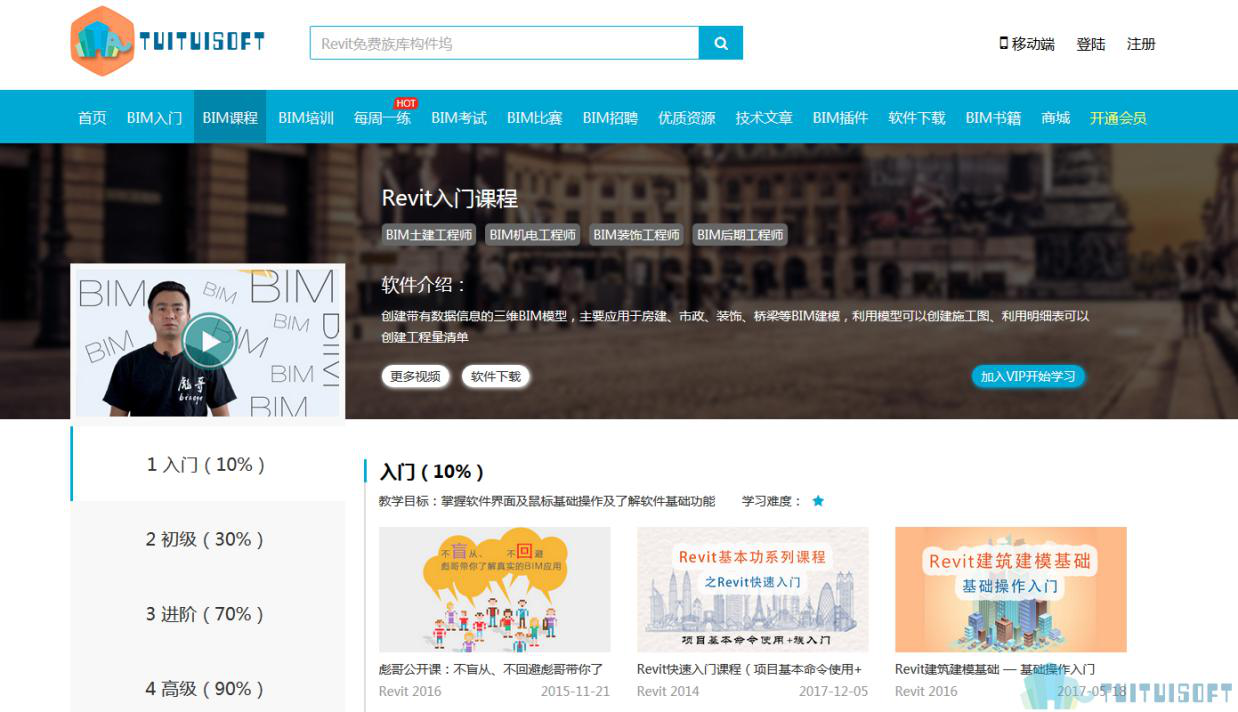Open the 彪哥公开课 course thumbnail

point(494,590)
